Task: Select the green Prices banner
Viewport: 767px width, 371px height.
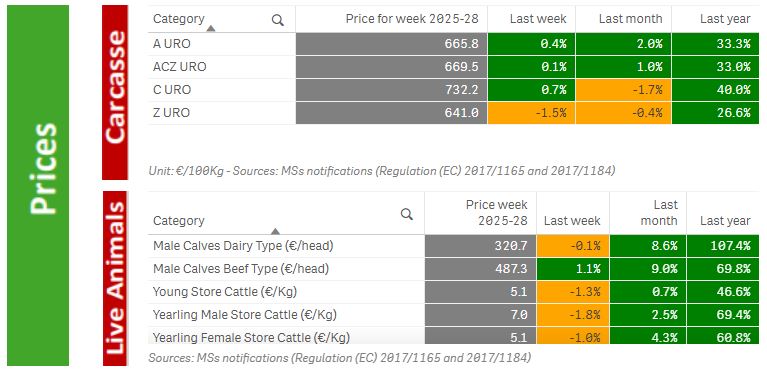Action: click(x=38, y=185)
